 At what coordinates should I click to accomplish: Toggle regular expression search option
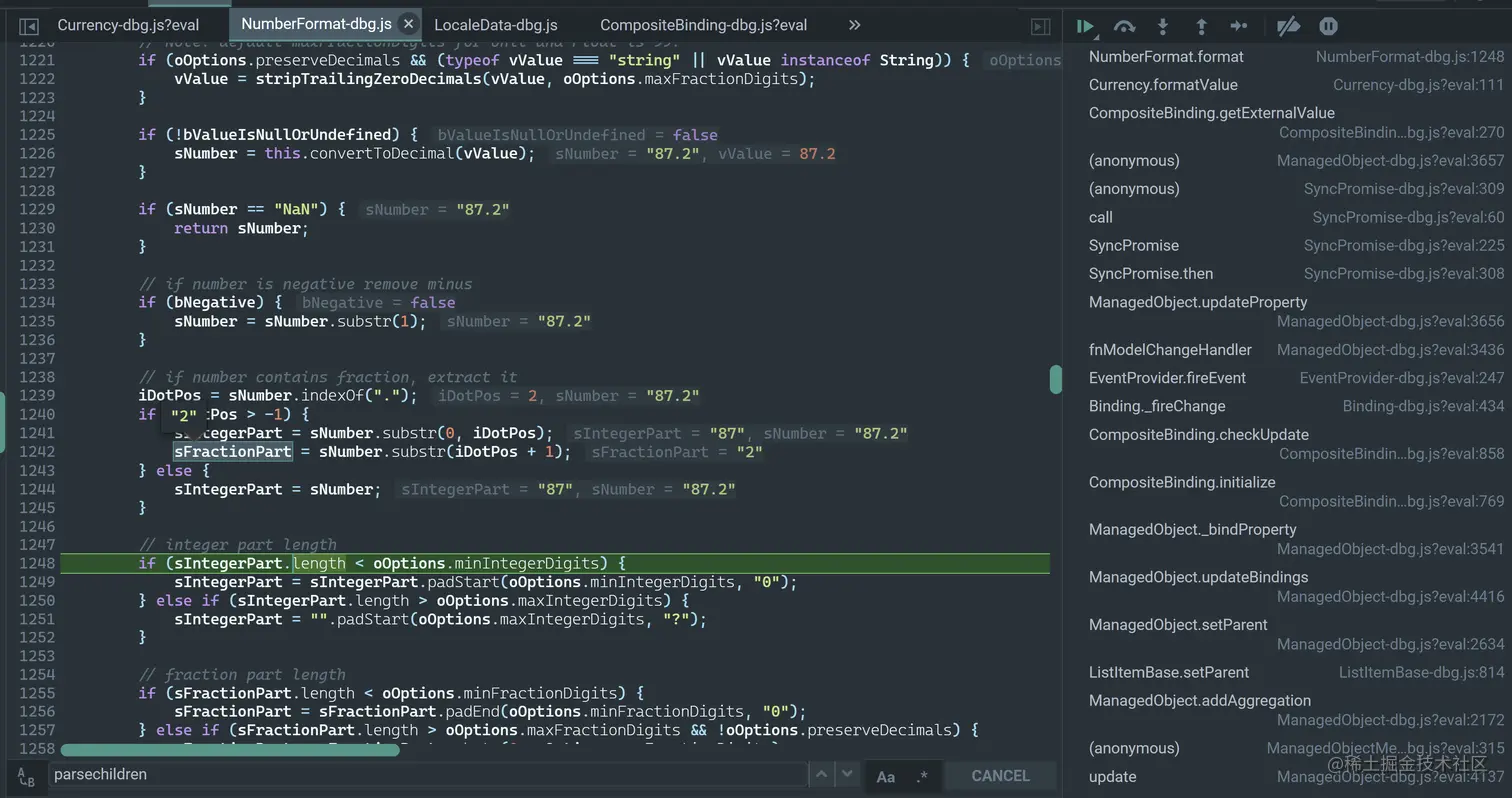[x=921, y=776]
